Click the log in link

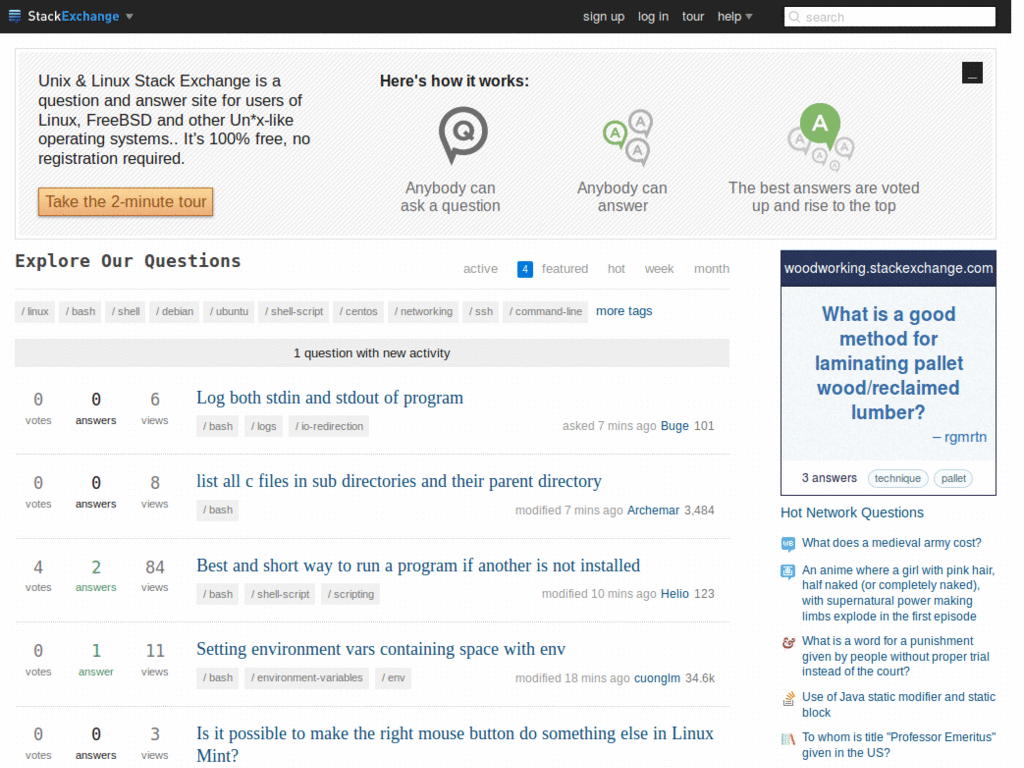coord(653,16)
